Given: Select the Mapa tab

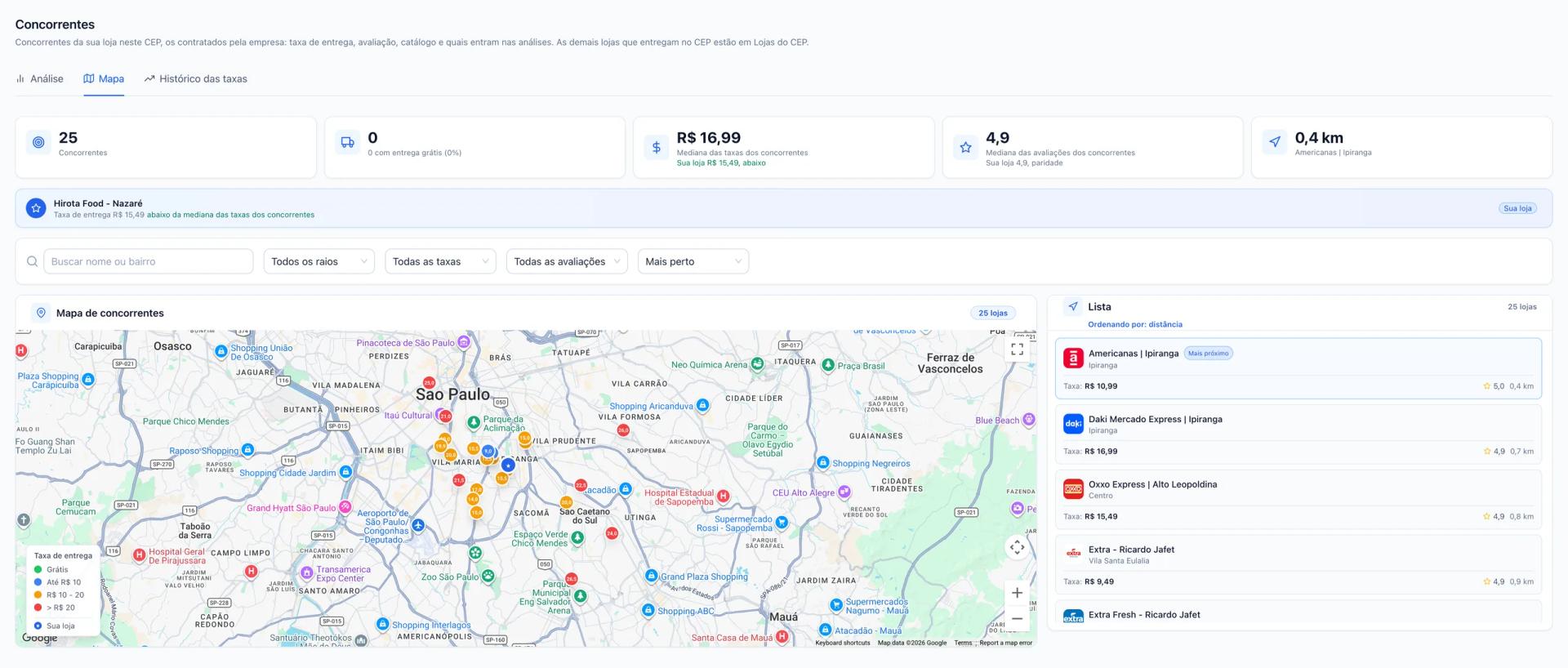Looking at the screenshot, I should click(104, 79).
